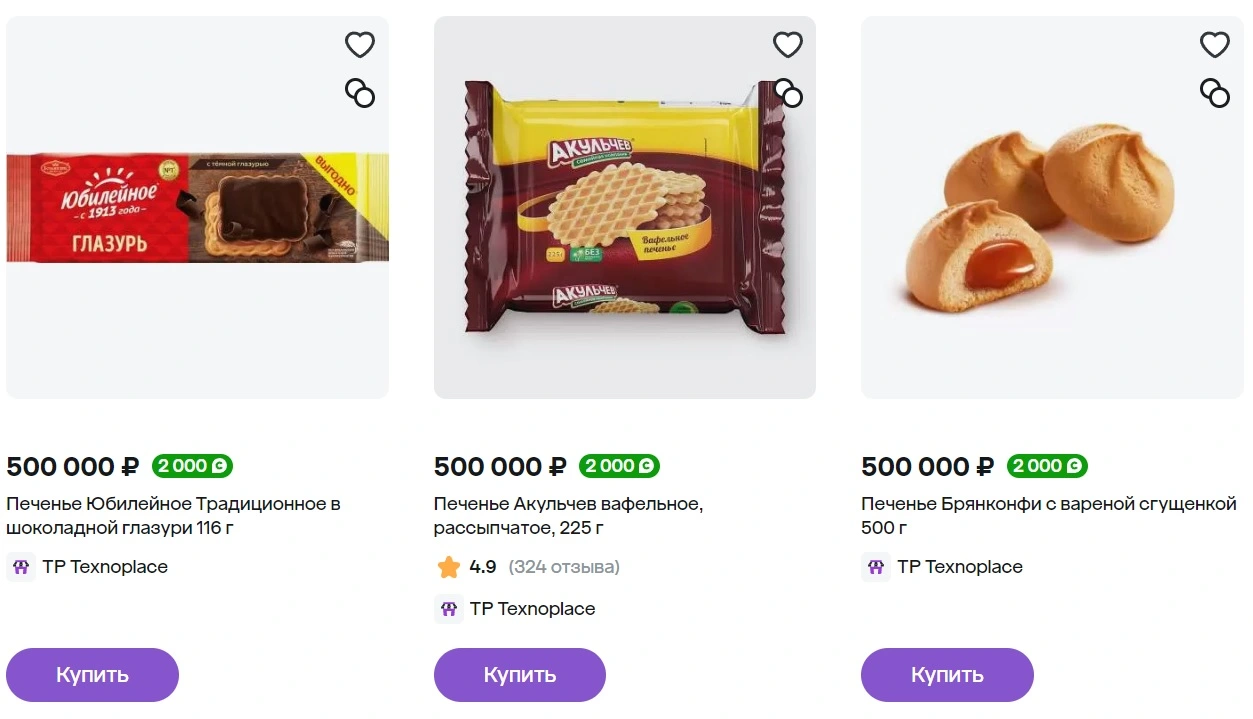Favorite the Акульчев waffle cookies
Viewport: 1253px width, 719px height.
pos(788,44)
